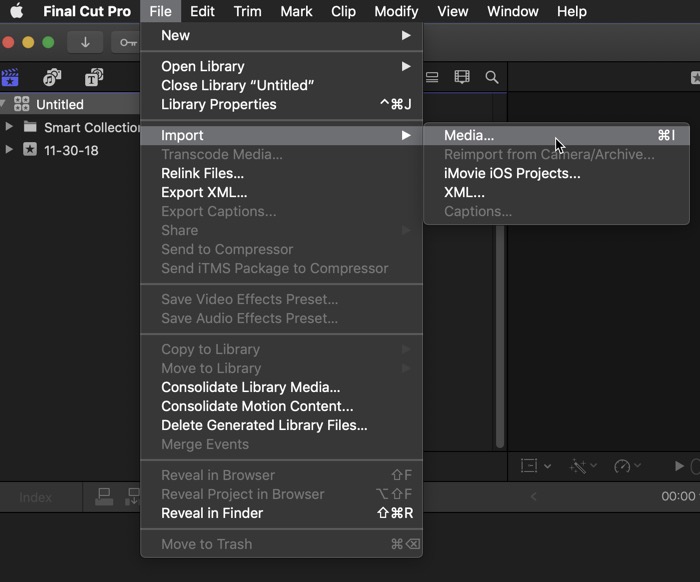Go back in timeline history arrow
The height and width of the screenshot is (582, 700).
click(x=533, y=496)
